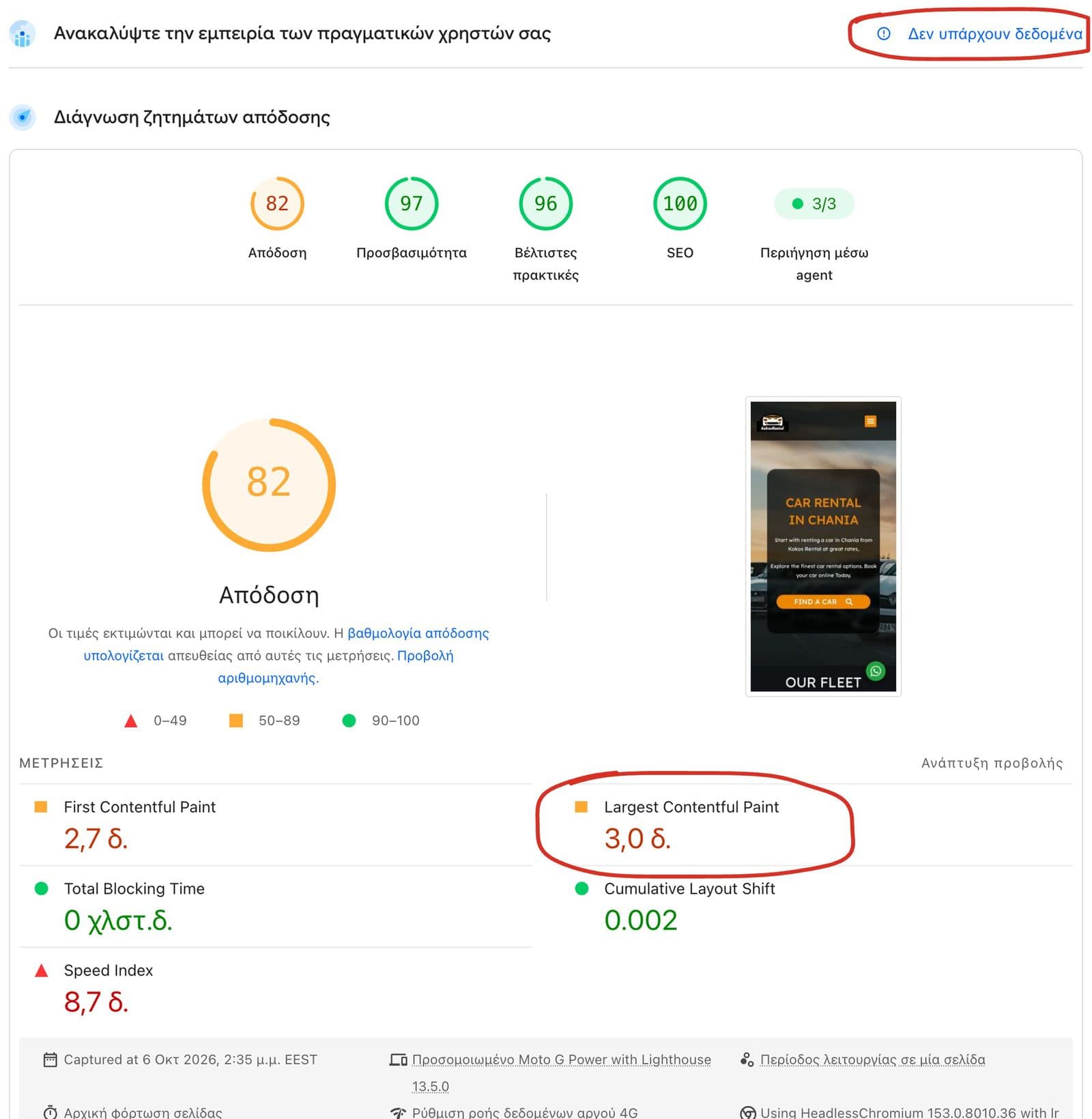Click the orange square beside First Contentful Paint
The height and width of the screenshot is (1119, 1092).
click(x=41, y=806)
